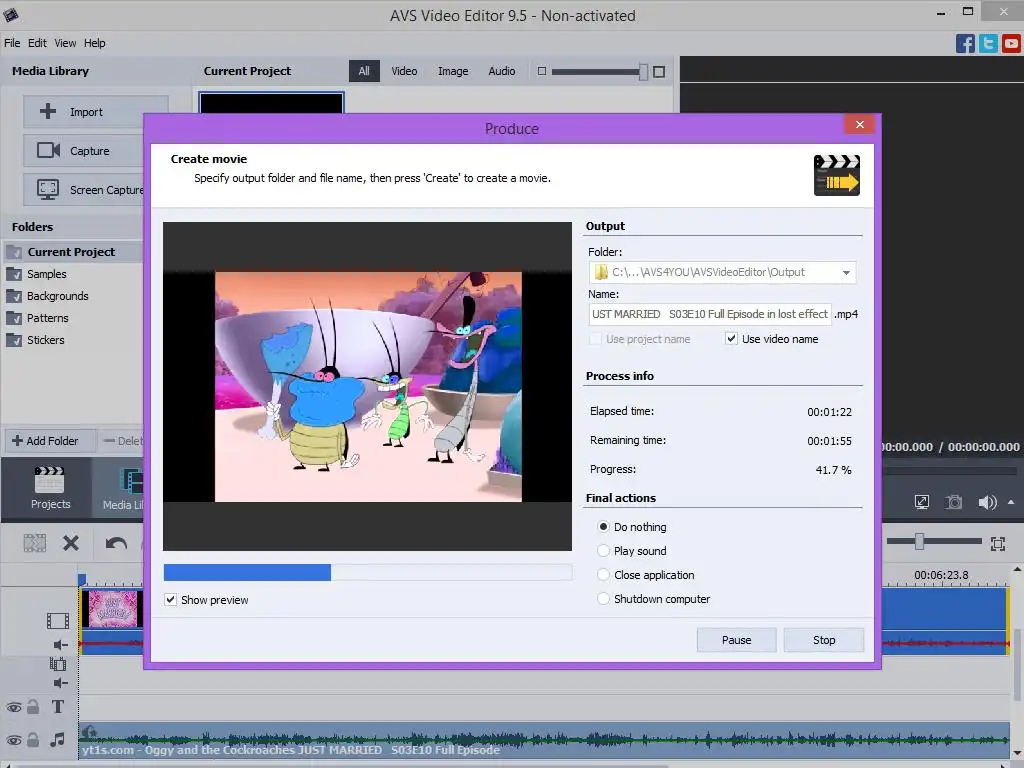
Task: Click the delete X icon in timeline toolbar
Action: point(71,543)
